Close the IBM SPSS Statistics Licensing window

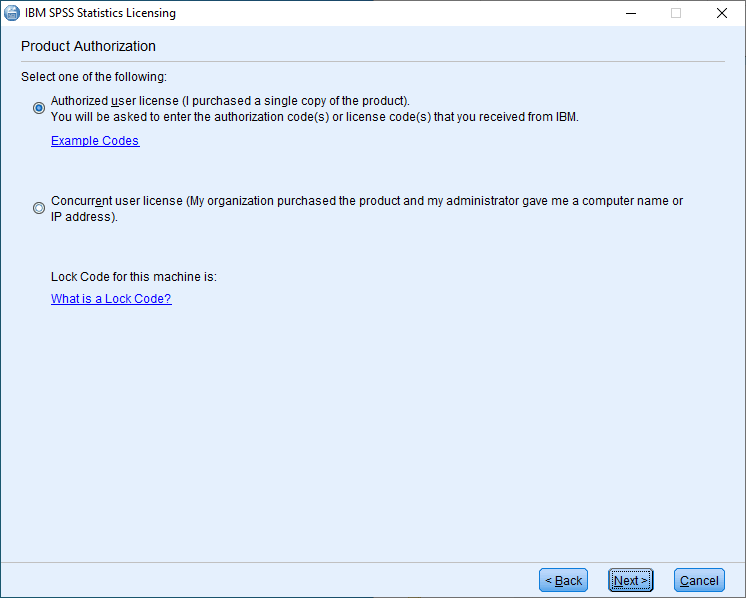[x=722, y=13]
